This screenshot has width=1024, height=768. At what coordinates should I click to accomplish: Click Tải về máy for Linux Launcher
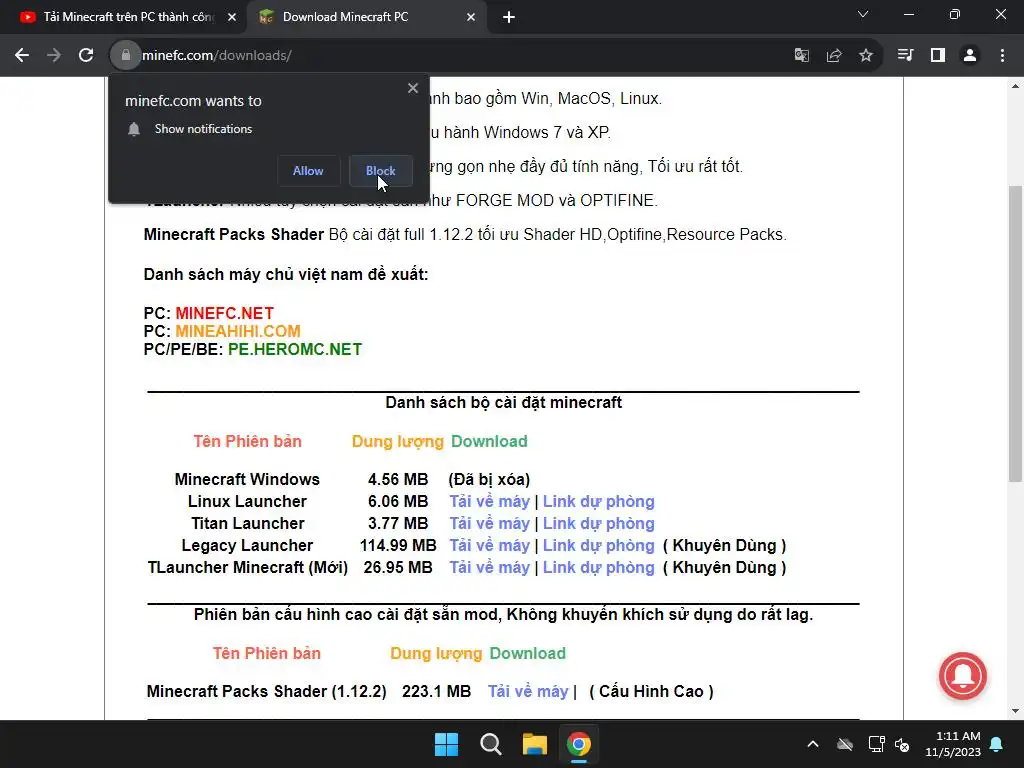pos(489,502)
